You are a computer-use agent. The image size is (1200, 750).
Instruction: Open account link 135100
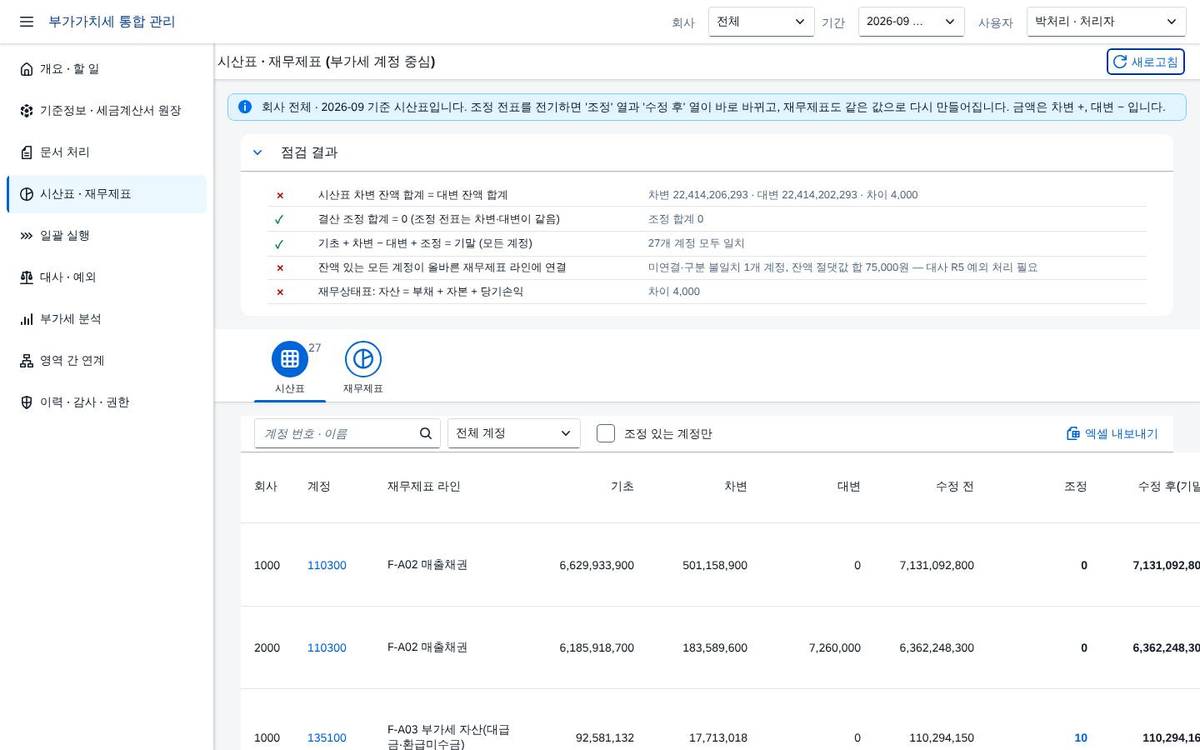(327, 738)
